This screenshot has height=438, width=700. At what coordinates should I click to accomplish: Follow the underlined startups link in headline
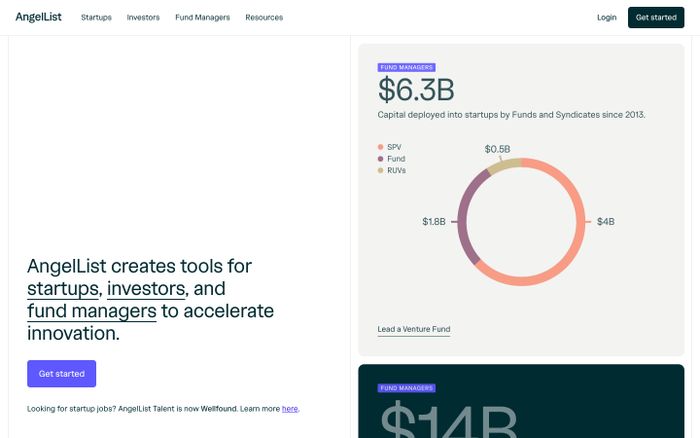[x=64, y=289]
